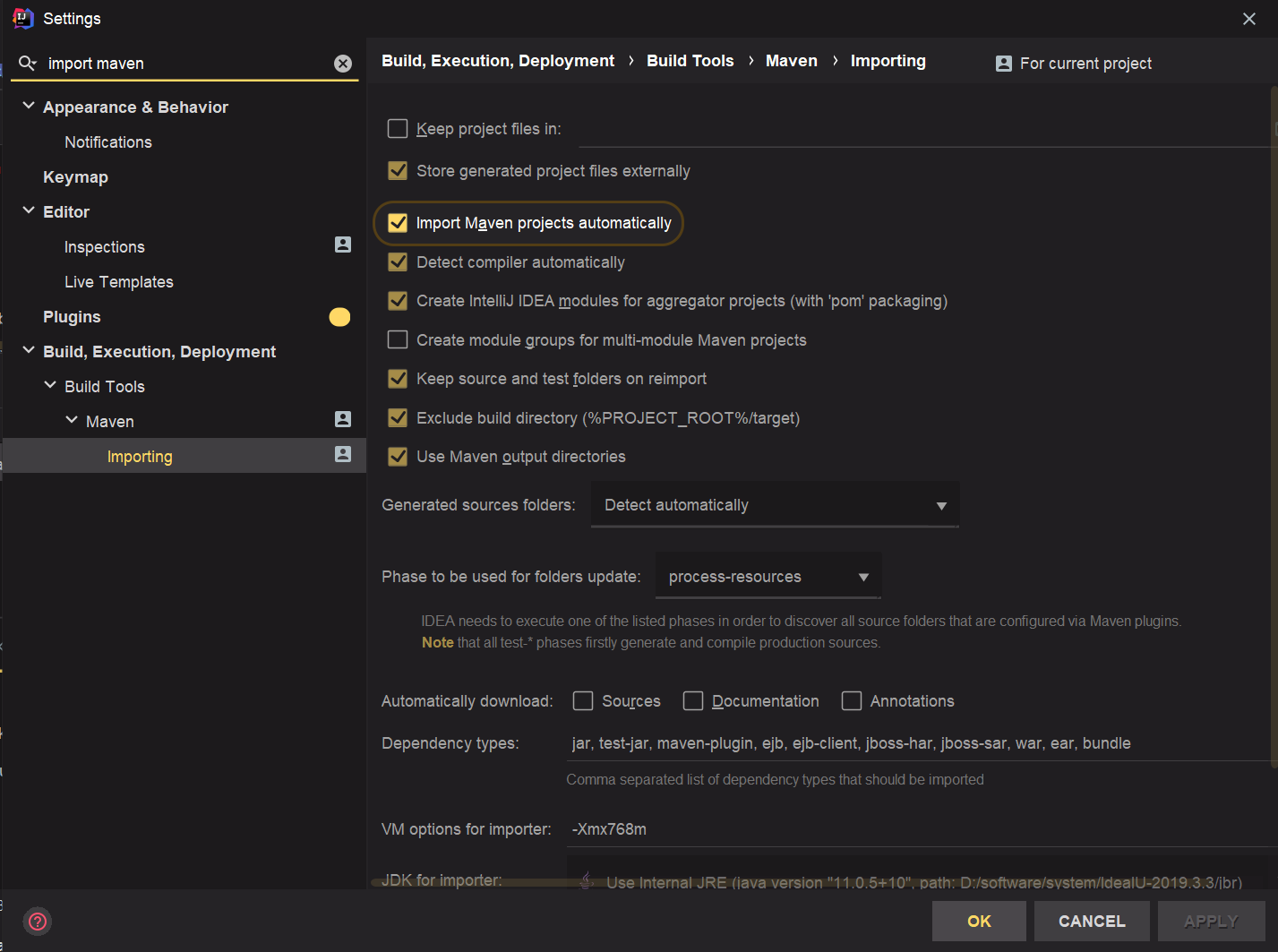Toggle 'Exclude build directory' checkbox
This screenshot has width=1278, height=952.
tap(398, 418)
